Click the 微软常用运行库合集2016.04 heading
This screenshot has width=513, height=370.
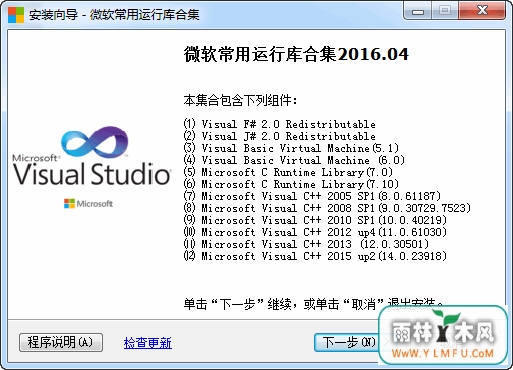coord(296,54)
